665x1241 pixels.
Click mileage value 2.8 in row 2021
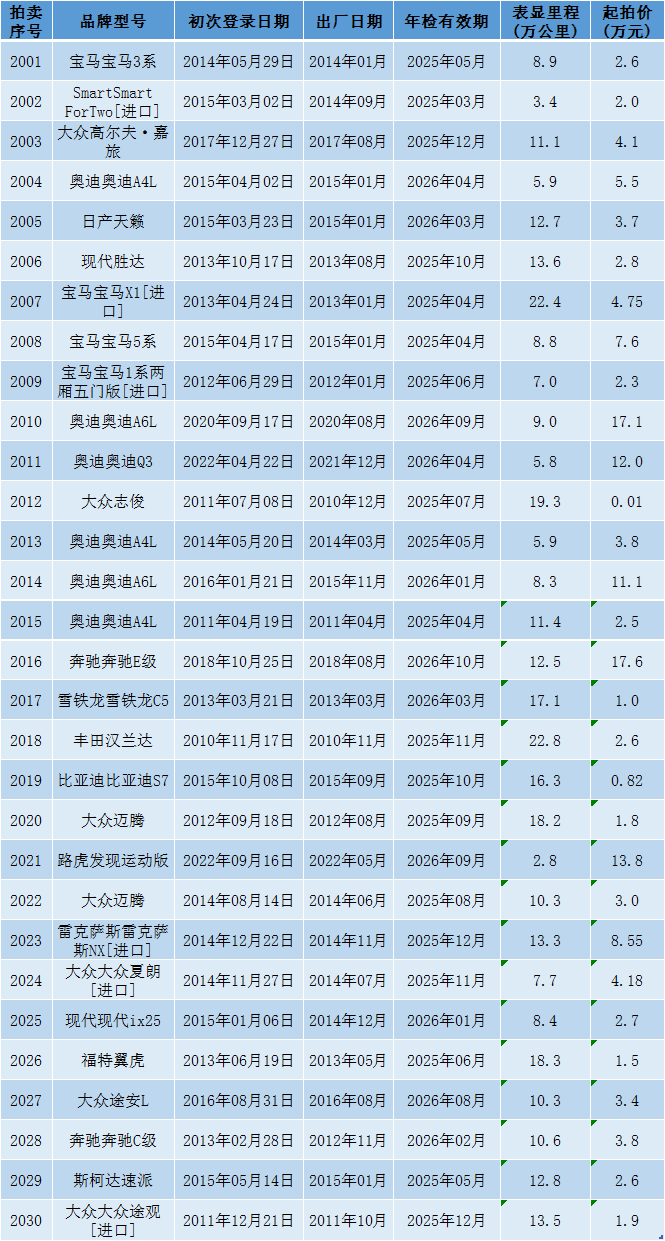point(545,860)
